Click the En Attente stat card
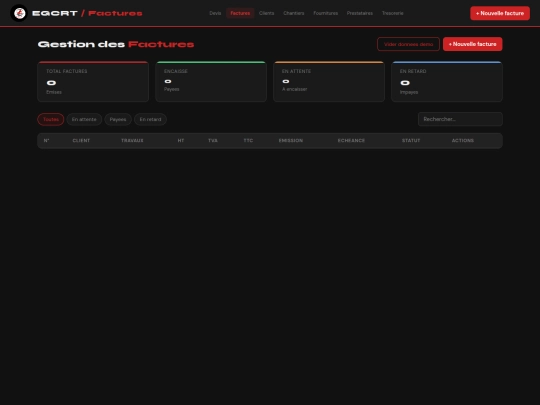The image size is (540, 405). (x=329, y=82)
